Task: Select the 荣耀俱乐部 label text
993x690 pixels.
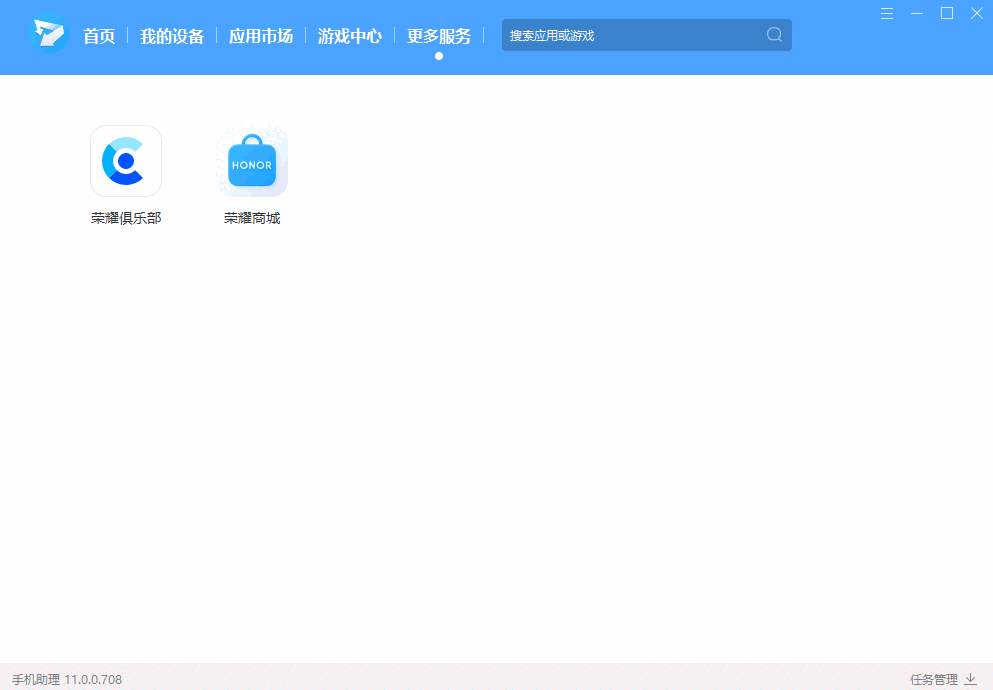Action: tap(126, 217)
